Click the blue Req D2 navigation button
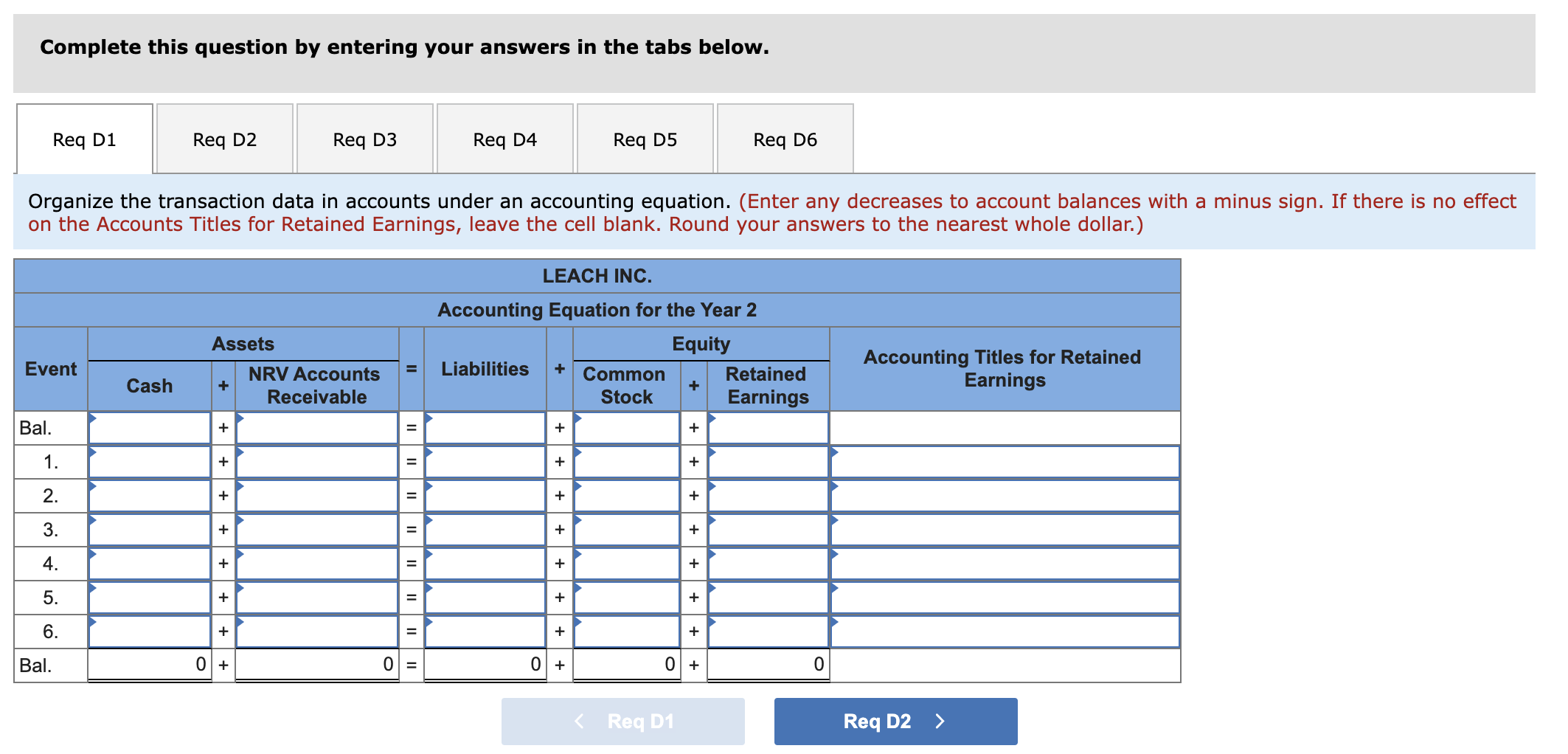Screen dimensions: 1568x754 895,722
